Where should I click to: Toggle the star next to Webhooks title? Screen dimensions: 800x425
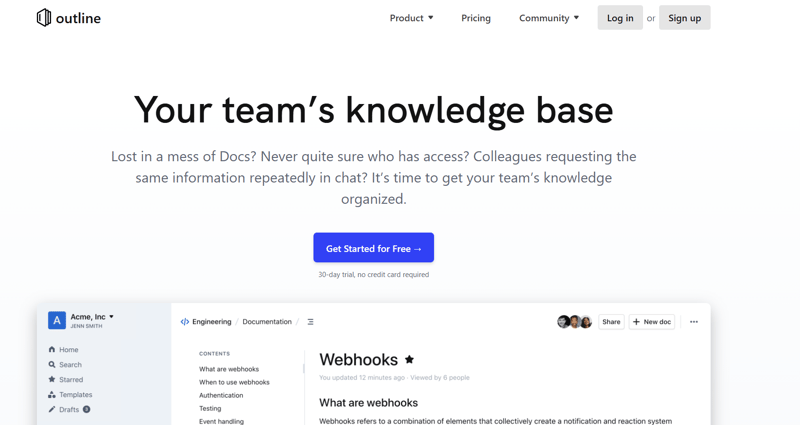point(409,359)
